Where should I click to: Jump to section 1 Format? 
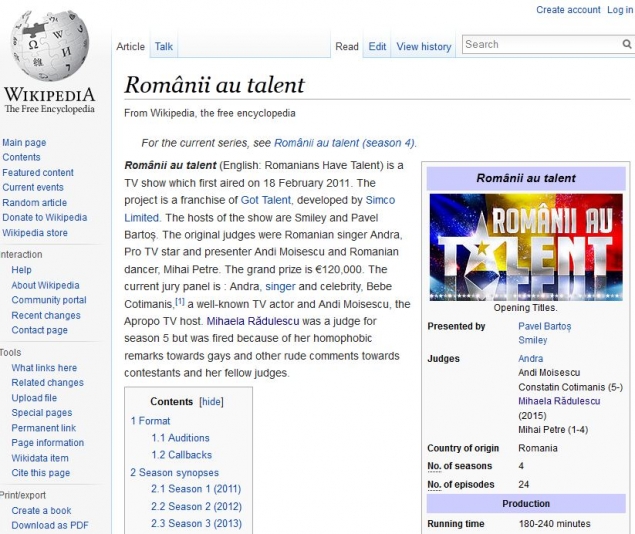point(150,421)
